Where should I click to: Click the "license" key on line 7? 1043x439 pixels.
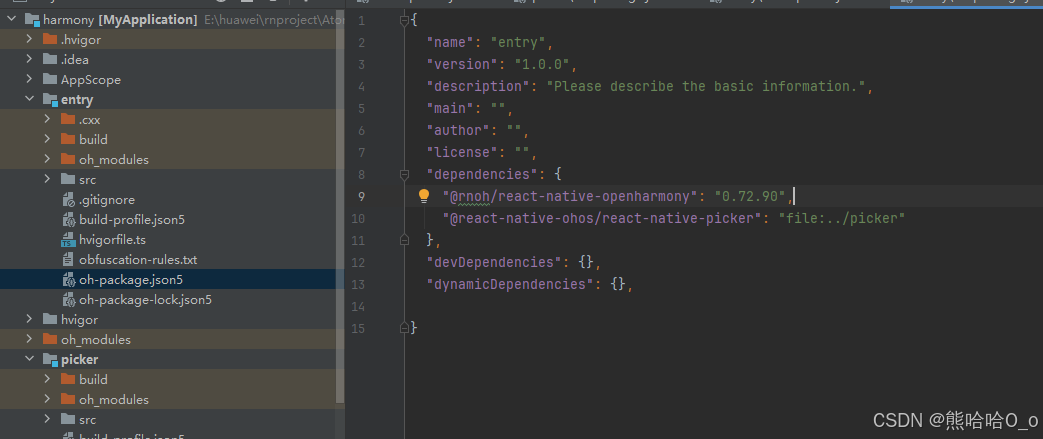coord(464,152)
